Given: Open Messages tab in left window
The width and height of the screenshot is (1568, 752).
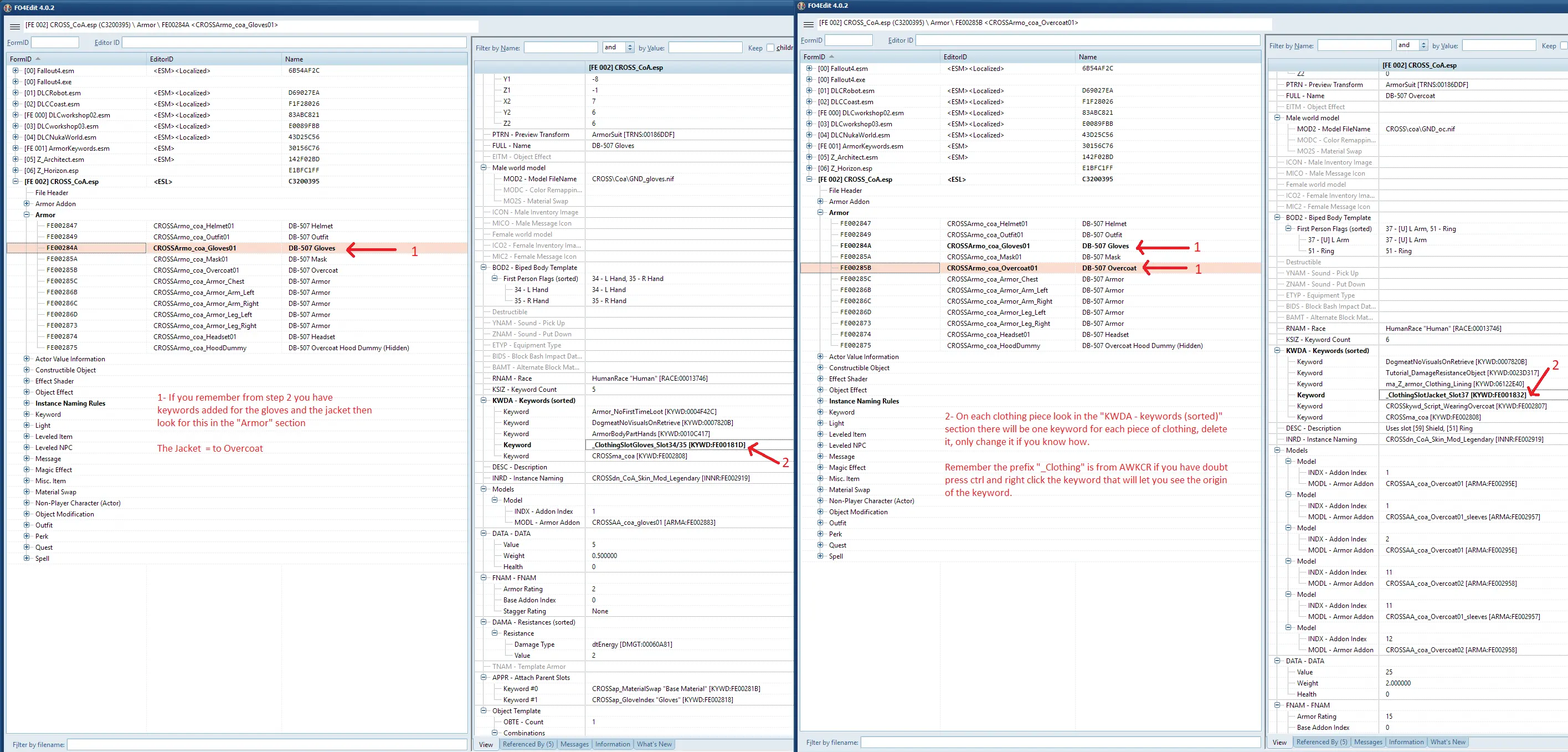Looking at the screenshot, I should pyautogui.click(x=574, y=744).
